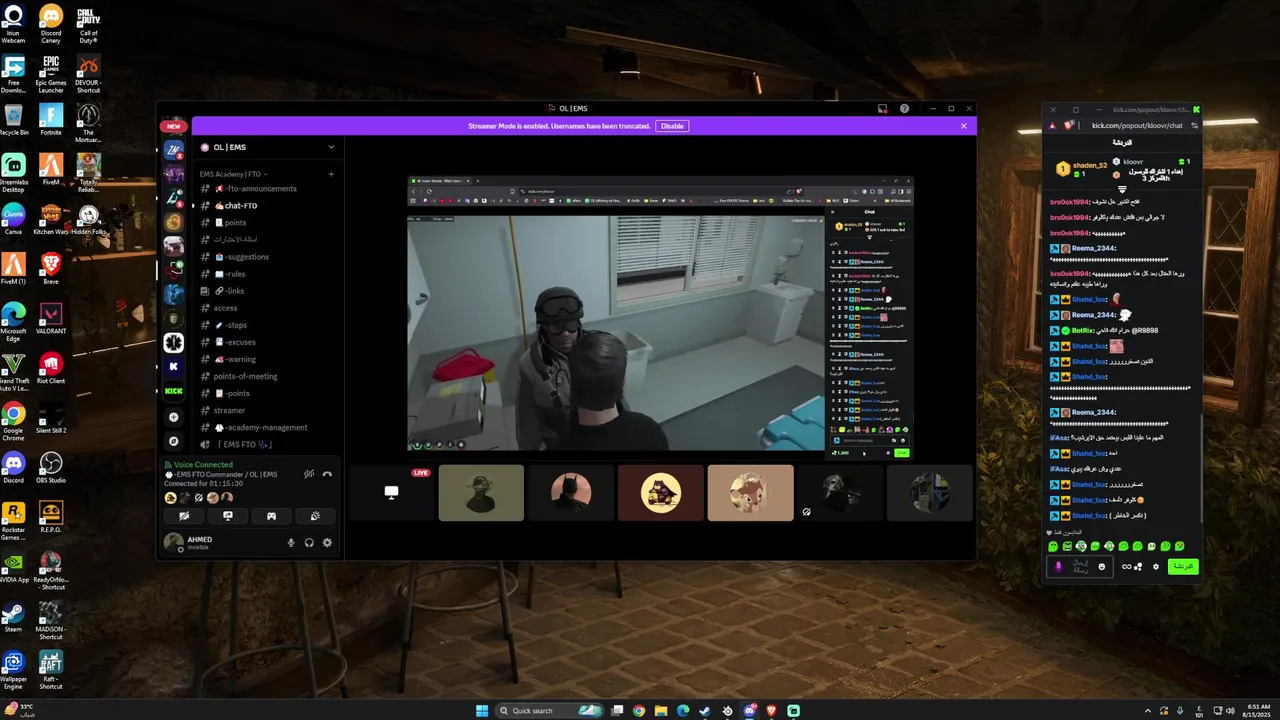Screen dimensions: 1280x720
Task: Open Discord user settings gear
Action: [327, 543]
